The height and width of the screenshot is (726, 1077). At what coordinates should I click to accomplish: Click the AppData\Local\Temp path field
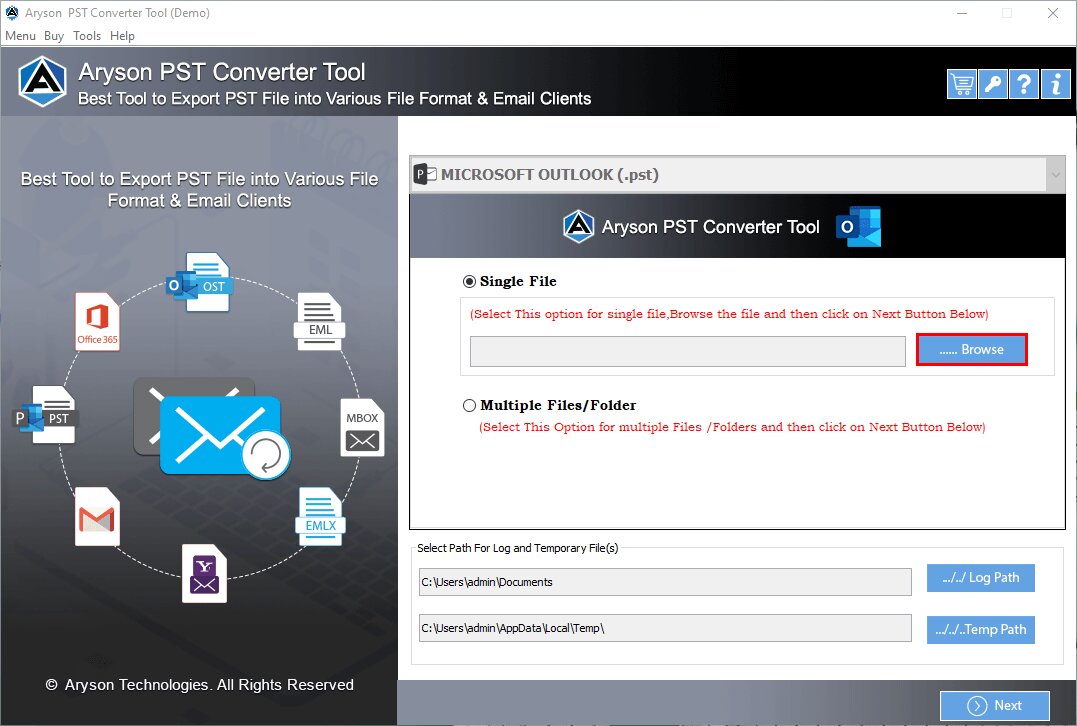click(x=665, y=628)
